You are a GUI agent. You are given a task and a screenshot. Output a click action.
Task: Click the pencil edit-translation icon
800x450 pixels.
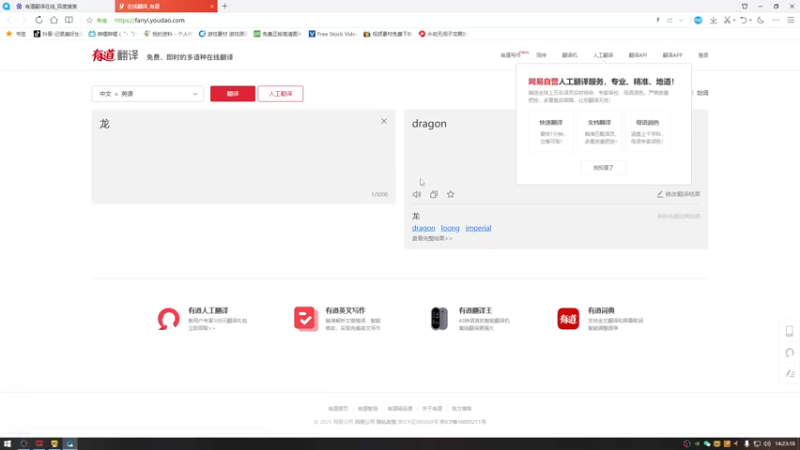(660, 194)
